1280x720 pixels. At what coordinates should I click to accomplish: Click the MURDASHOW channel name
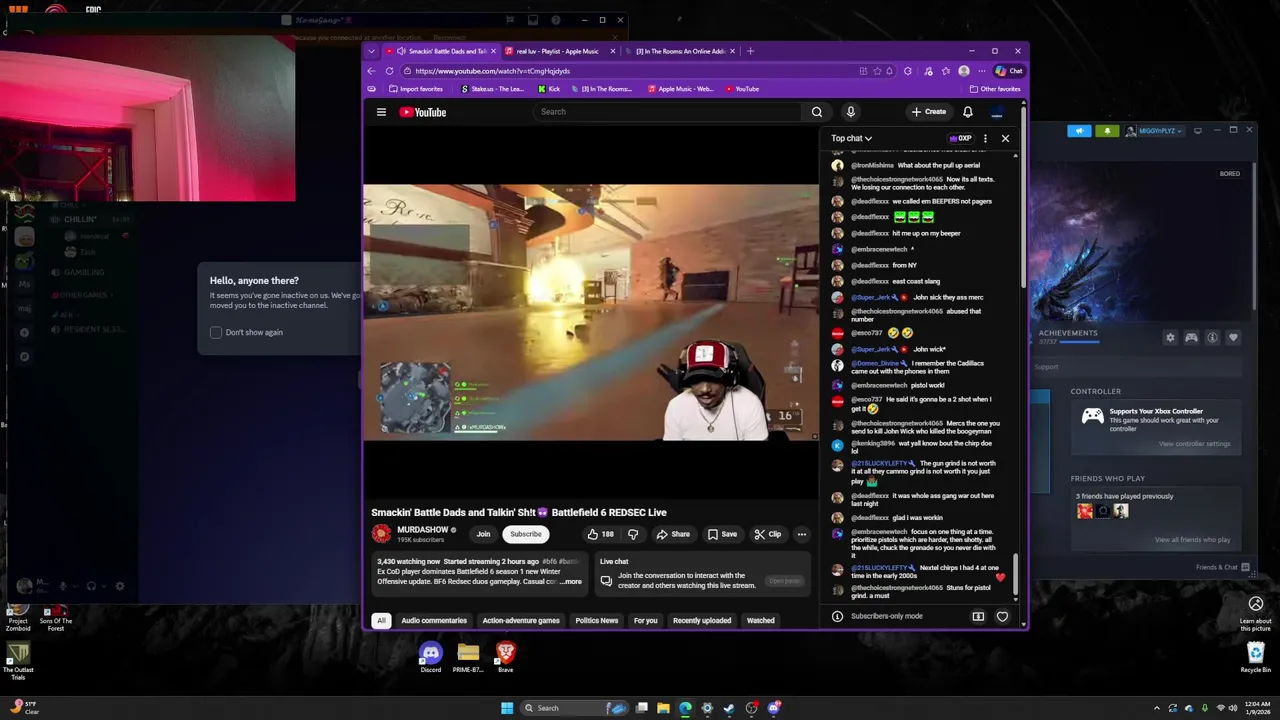pos(423,530)
